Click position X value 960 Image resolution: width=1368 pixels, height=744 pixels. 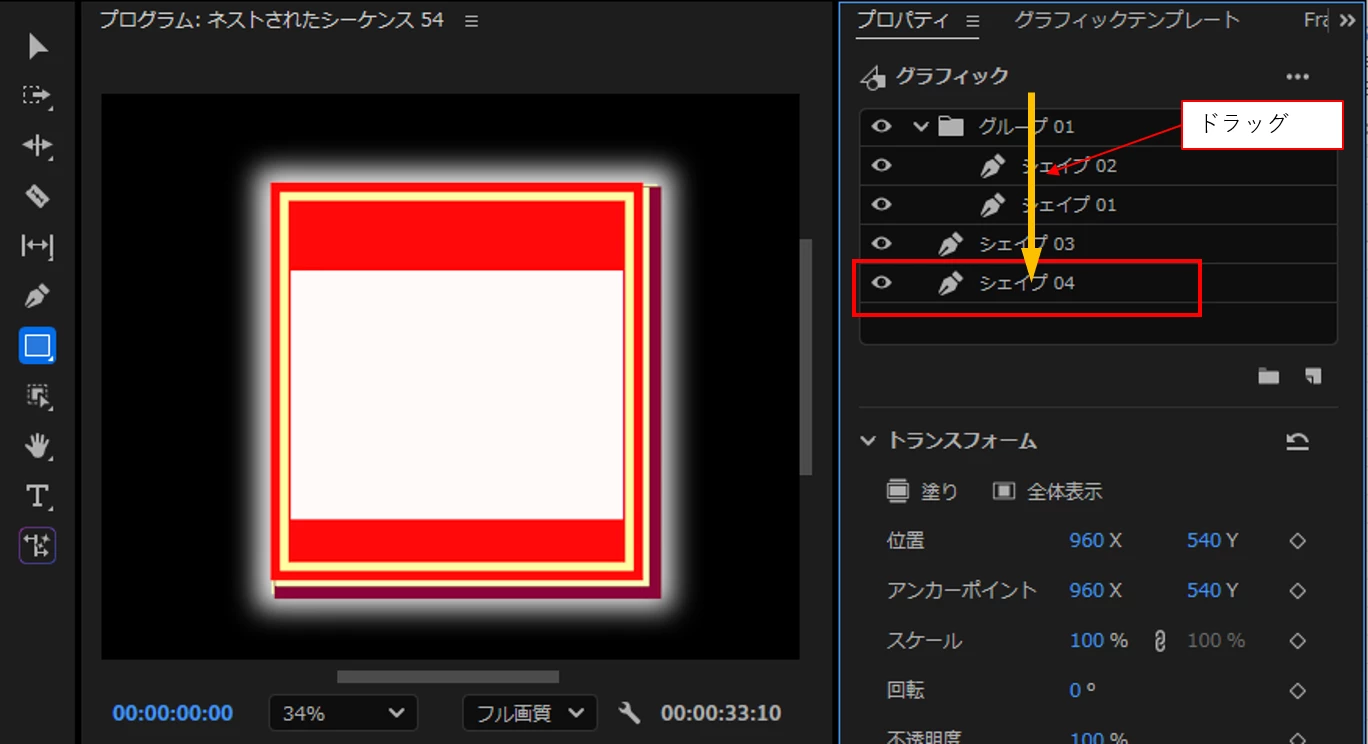1086,541
